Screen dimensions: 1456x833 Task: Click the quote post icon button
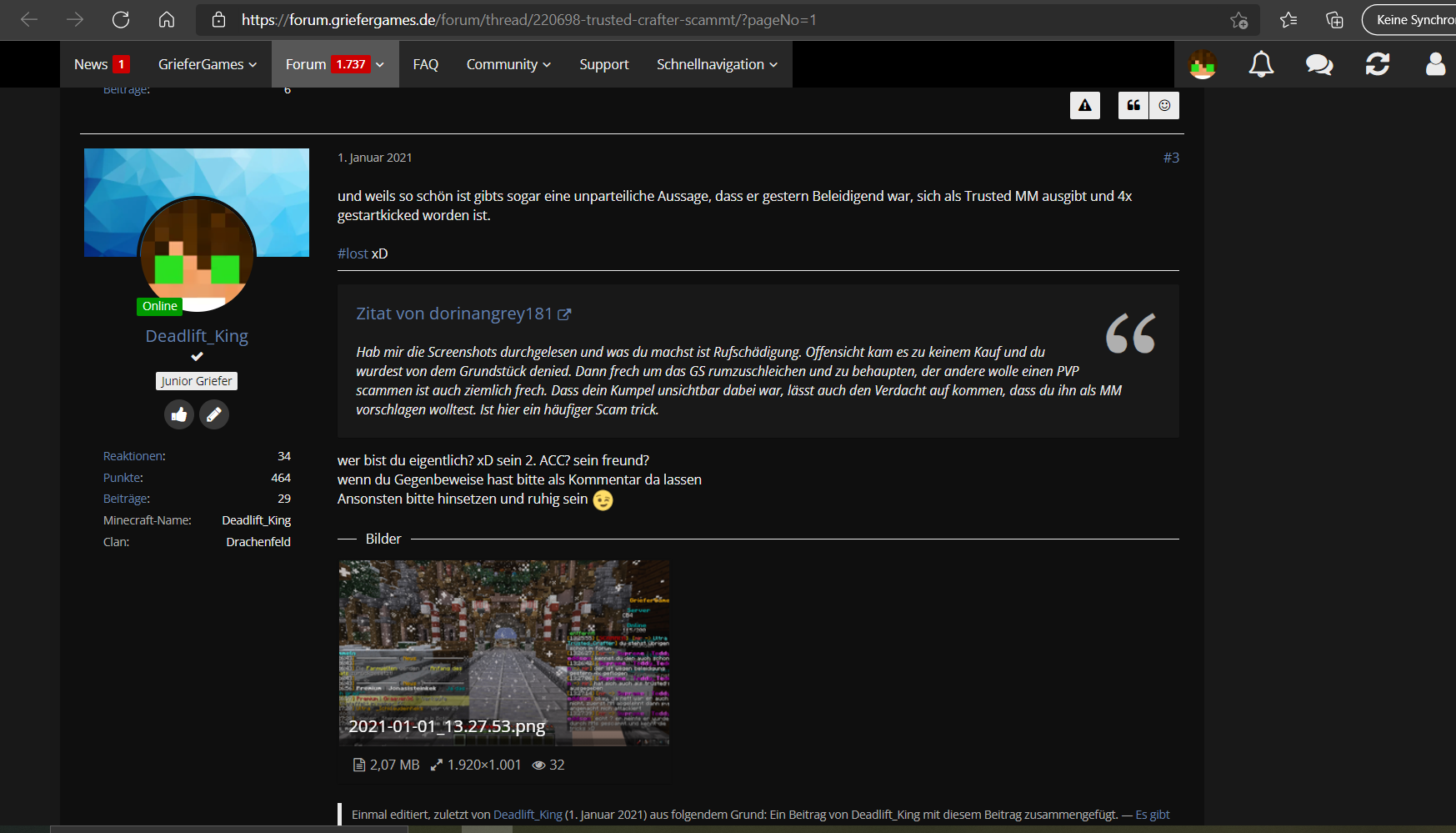point(1133,105)
